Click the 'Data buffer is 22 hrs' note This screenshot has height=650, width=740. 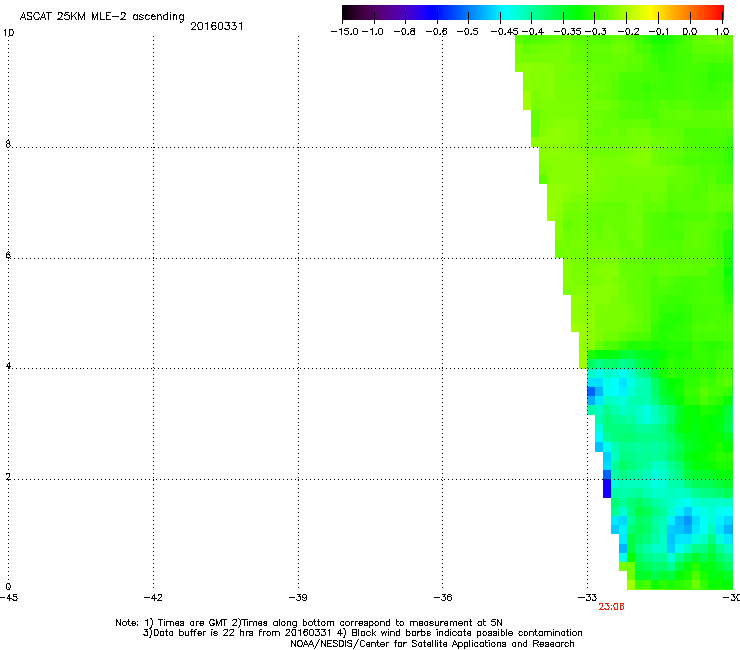click(362, 633)
